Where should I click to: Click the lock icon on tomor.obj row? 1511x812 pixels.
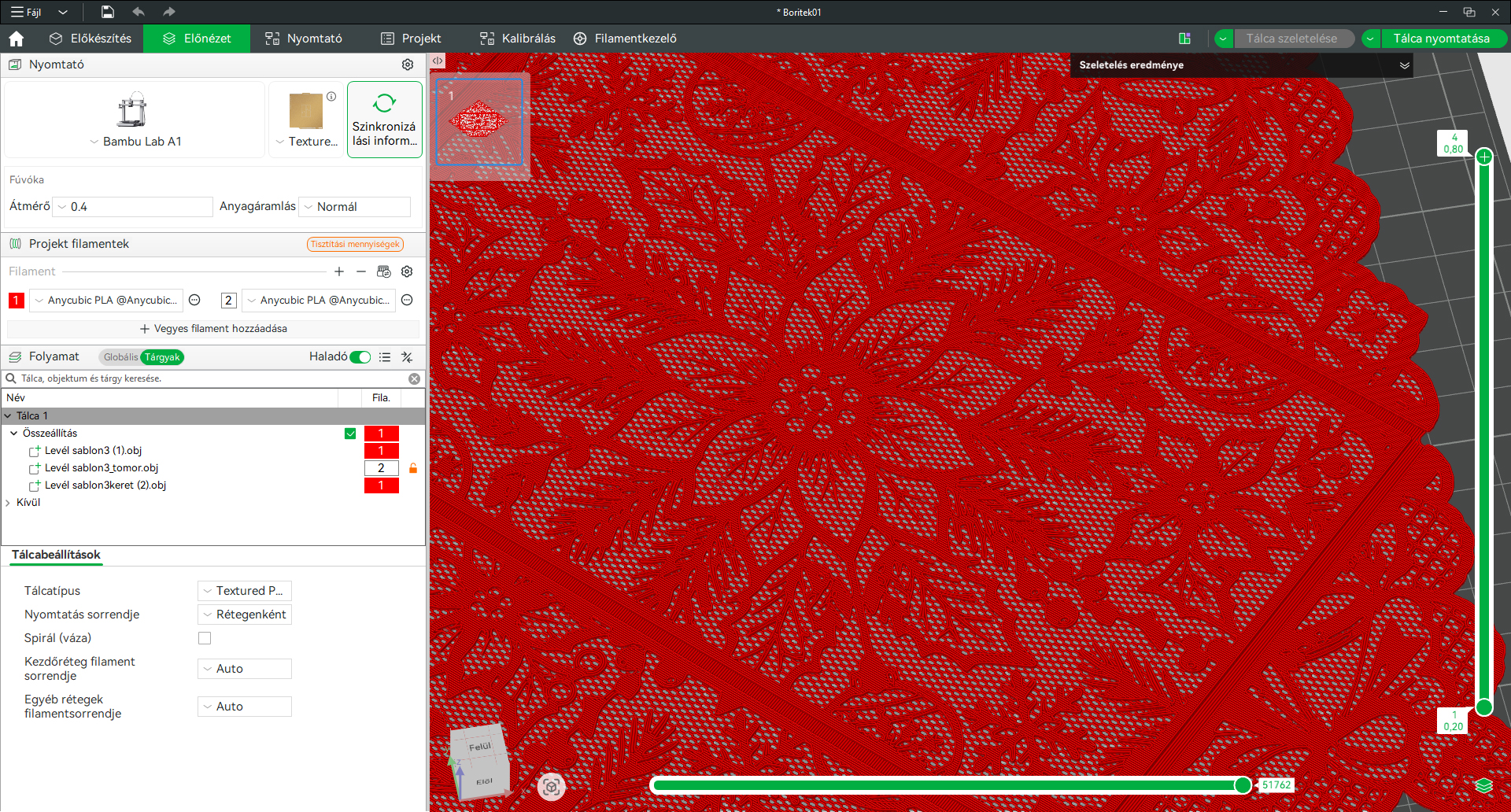(x=413, y=468)
